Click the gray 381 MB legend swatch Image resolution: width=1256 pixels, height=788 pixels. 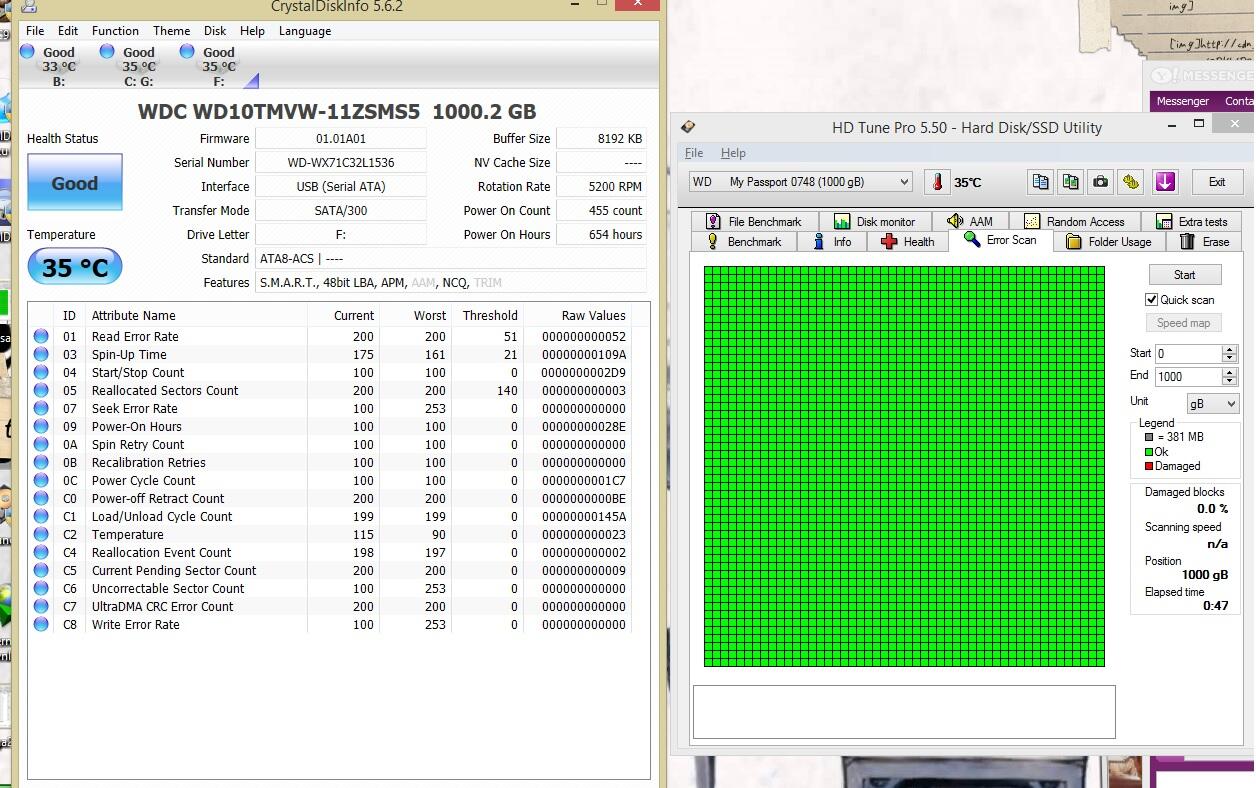pyautogui.click(x=1149, y=437)
